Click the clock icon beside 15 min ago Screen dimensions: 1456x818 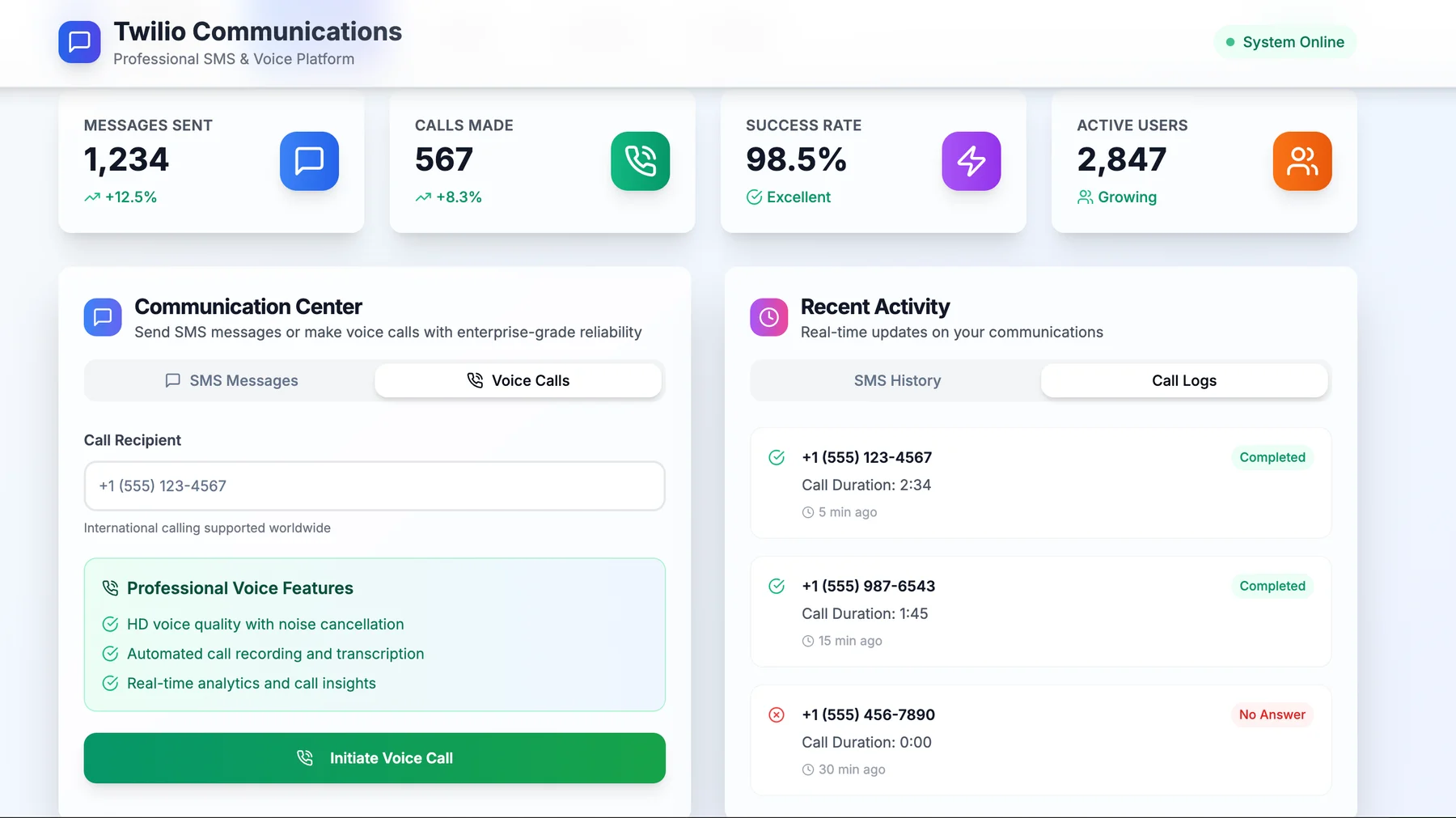(x=807, y=642)
